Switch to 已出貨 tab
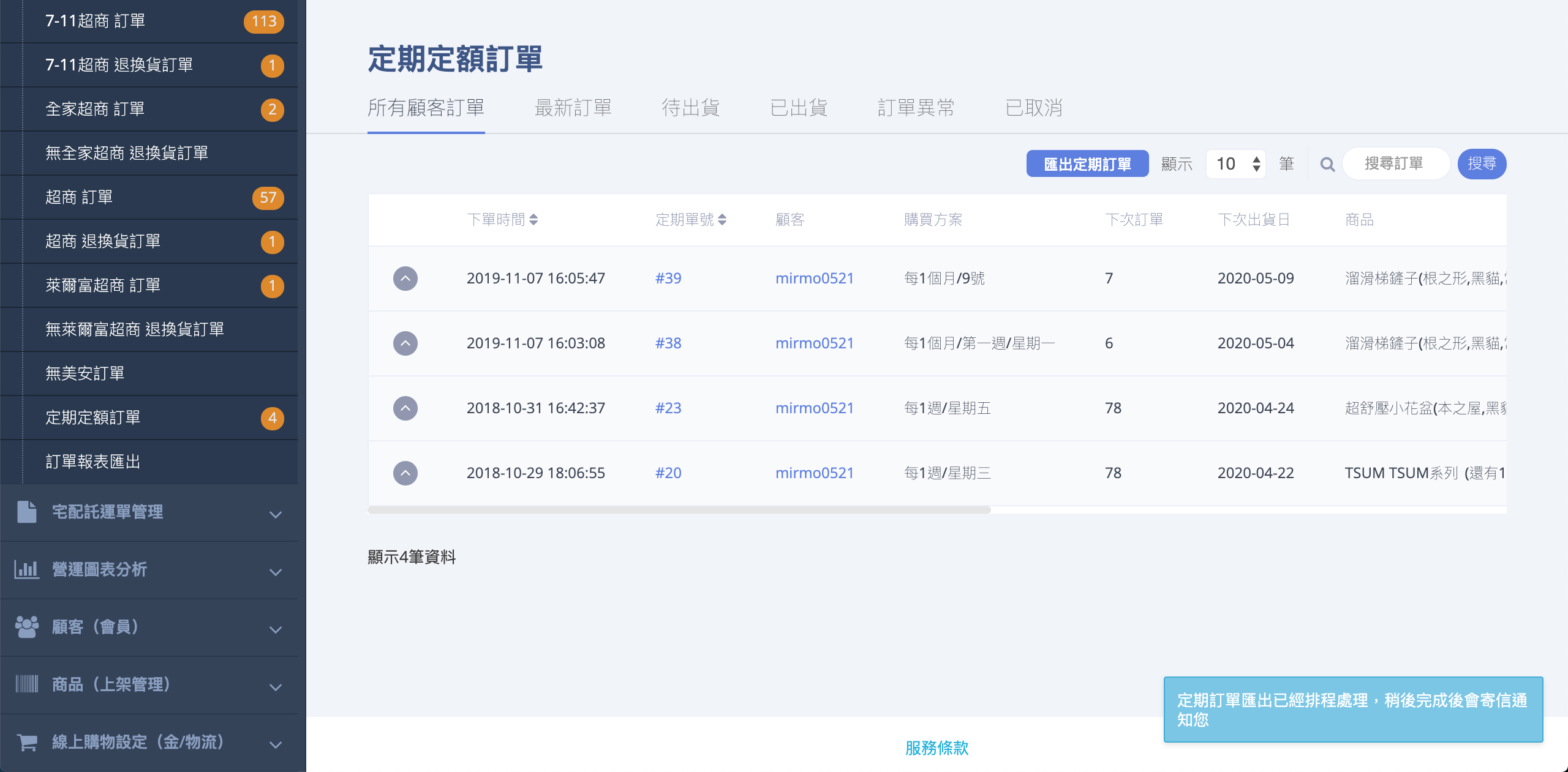Image resolution: width=1568 pixels, height=772 pixels. 799,108
